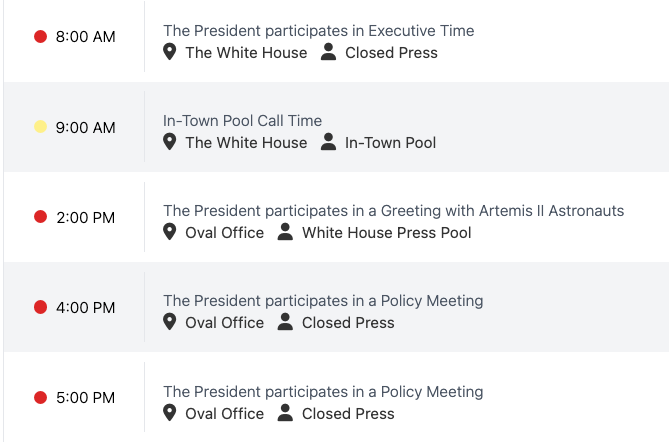Click the location pin in the 9:00 AM row
Screen dimensions: 669x442
[x=170, y=143]
